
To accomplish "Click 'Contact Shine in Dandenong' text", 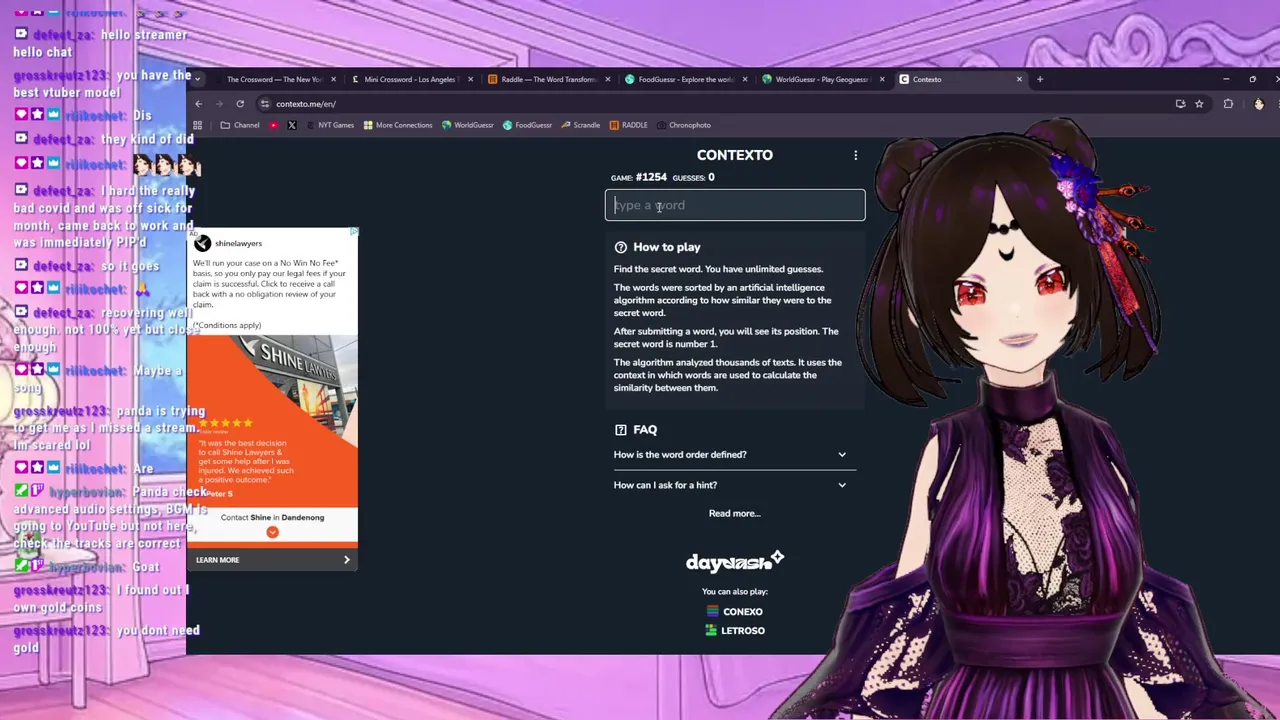I will (x=272, y=517).
